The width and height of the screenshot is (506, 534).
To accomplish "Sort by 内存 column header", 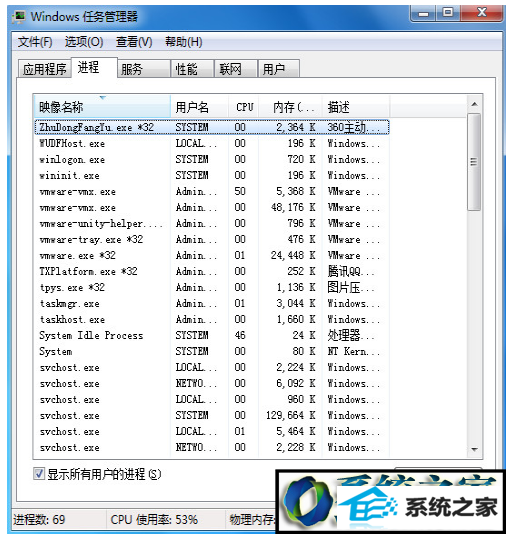I will [x=290, y=107].
